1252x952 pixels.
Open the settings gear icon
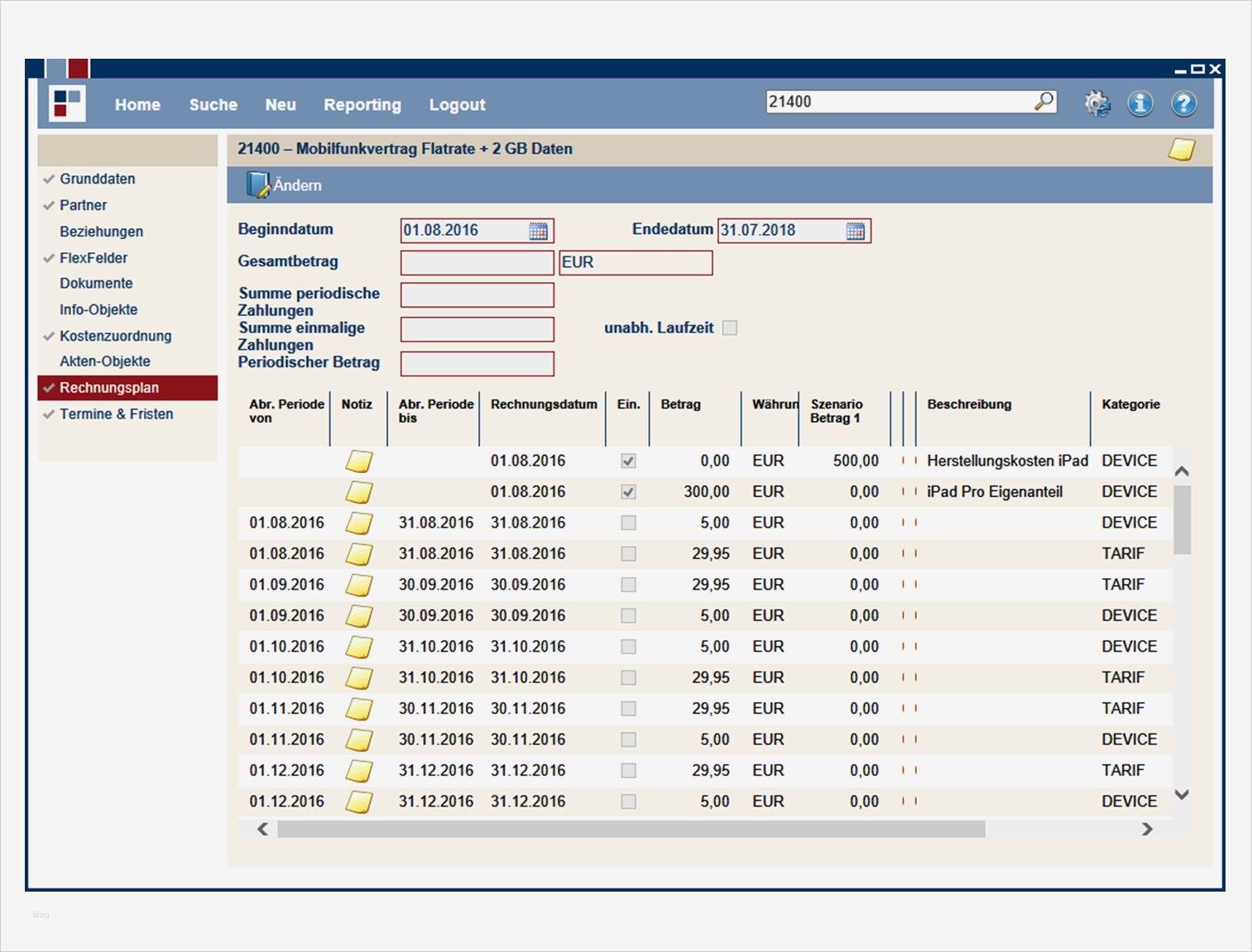coord(1096,103)
